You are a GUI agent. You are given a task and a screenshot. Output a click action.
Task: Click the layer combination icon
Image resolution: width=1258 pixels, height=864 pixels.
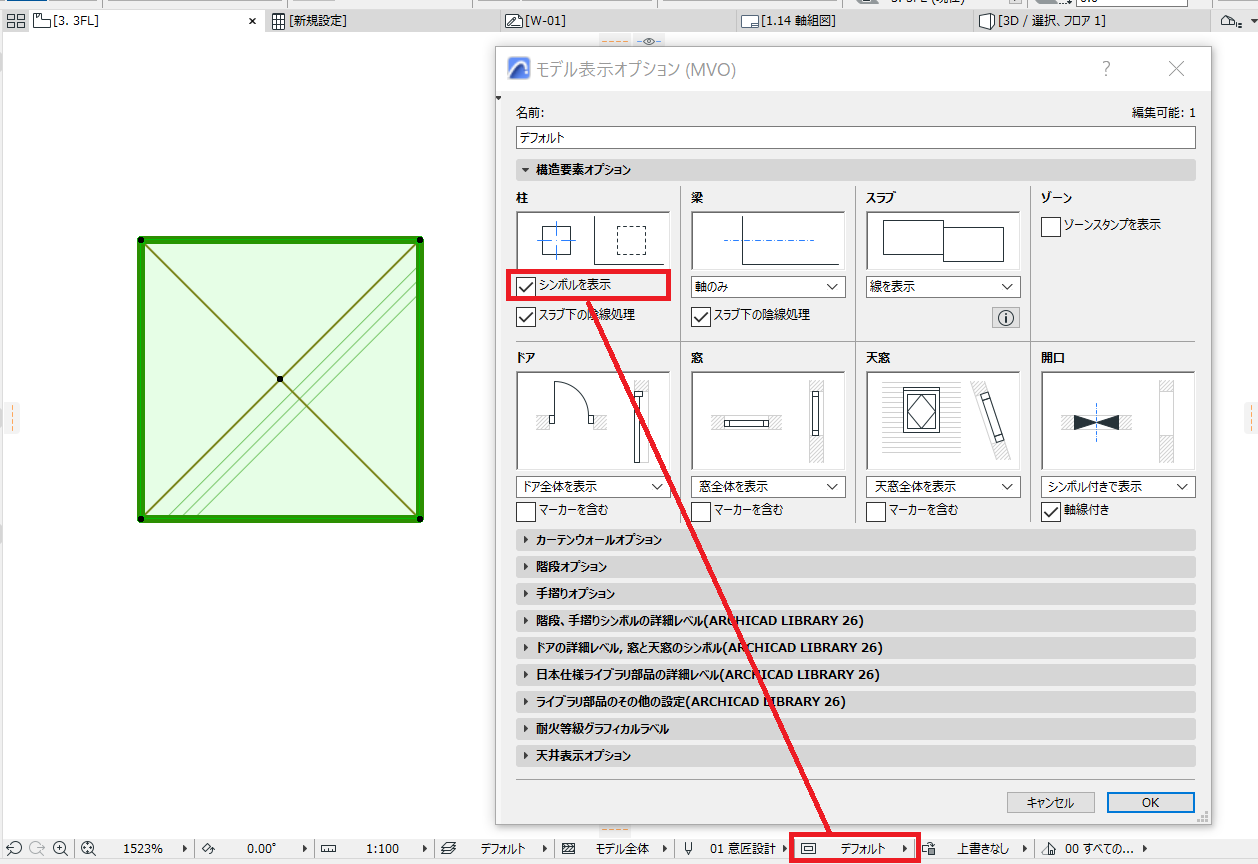click(449, 849)
